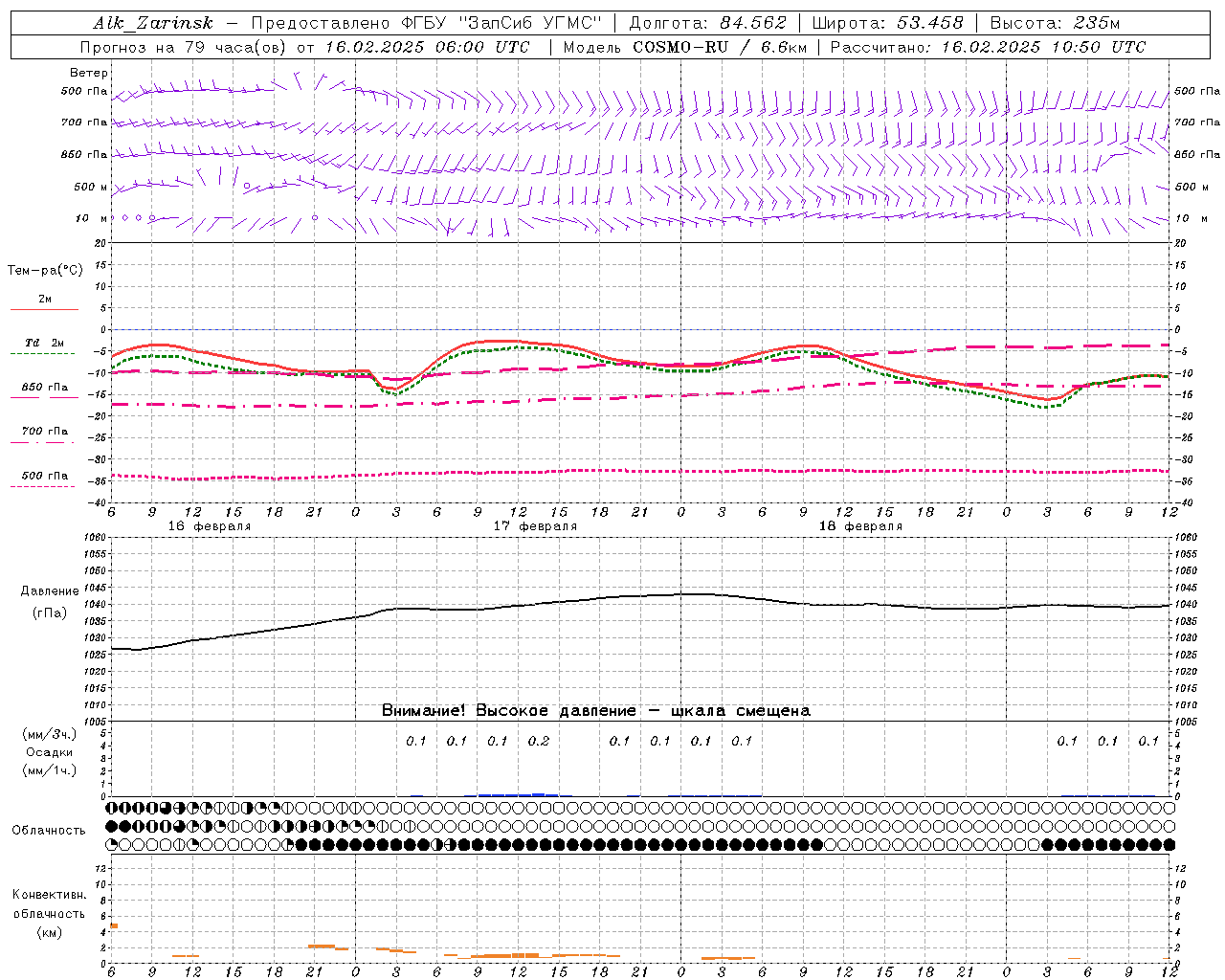Select the elevation text Высота: 235м
Viewport: 1225px width, 980px height.
point(1055,23)
